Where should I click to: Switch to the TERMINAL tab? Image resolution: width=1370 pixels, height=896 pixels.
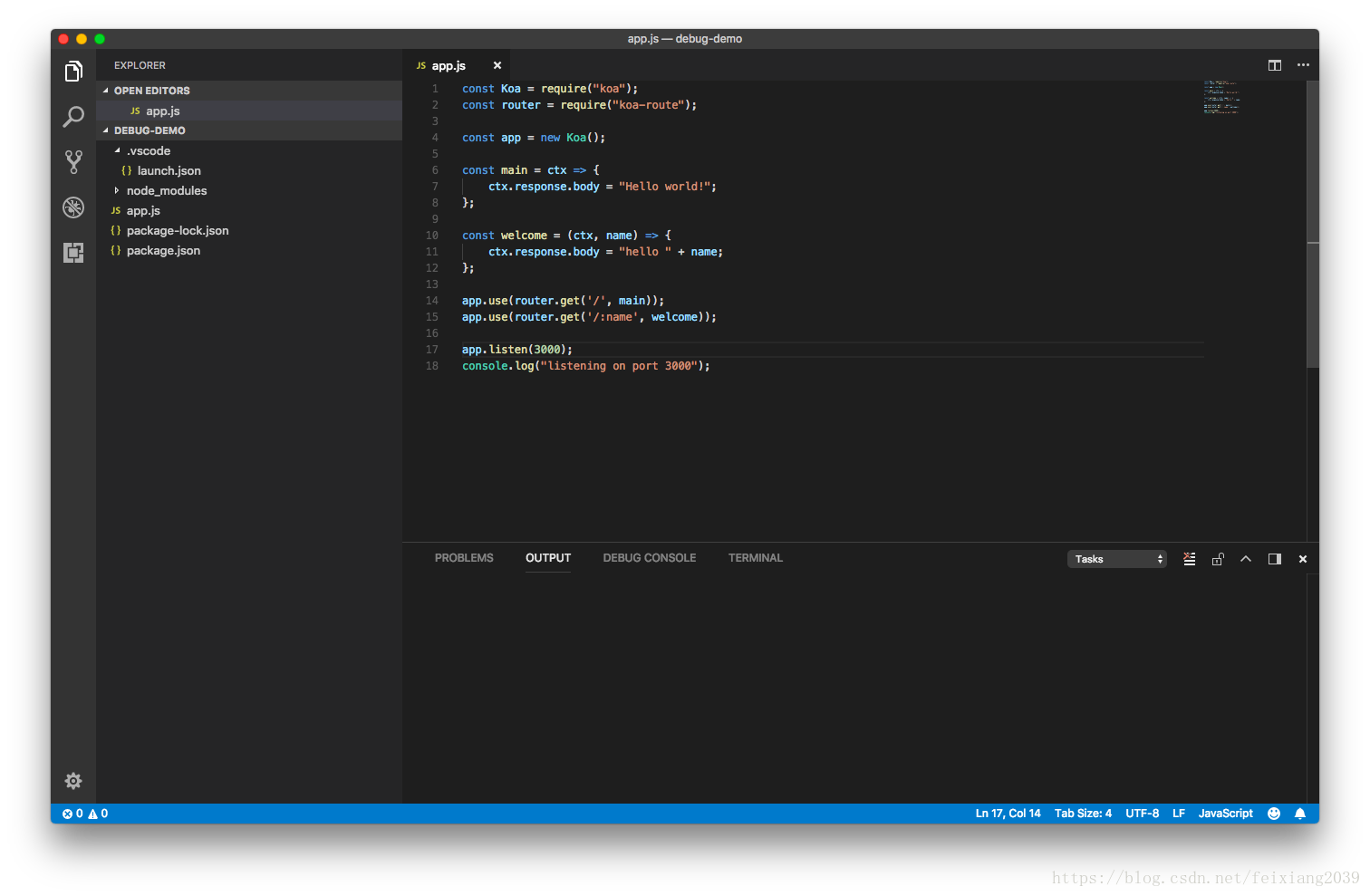point(755,558)
